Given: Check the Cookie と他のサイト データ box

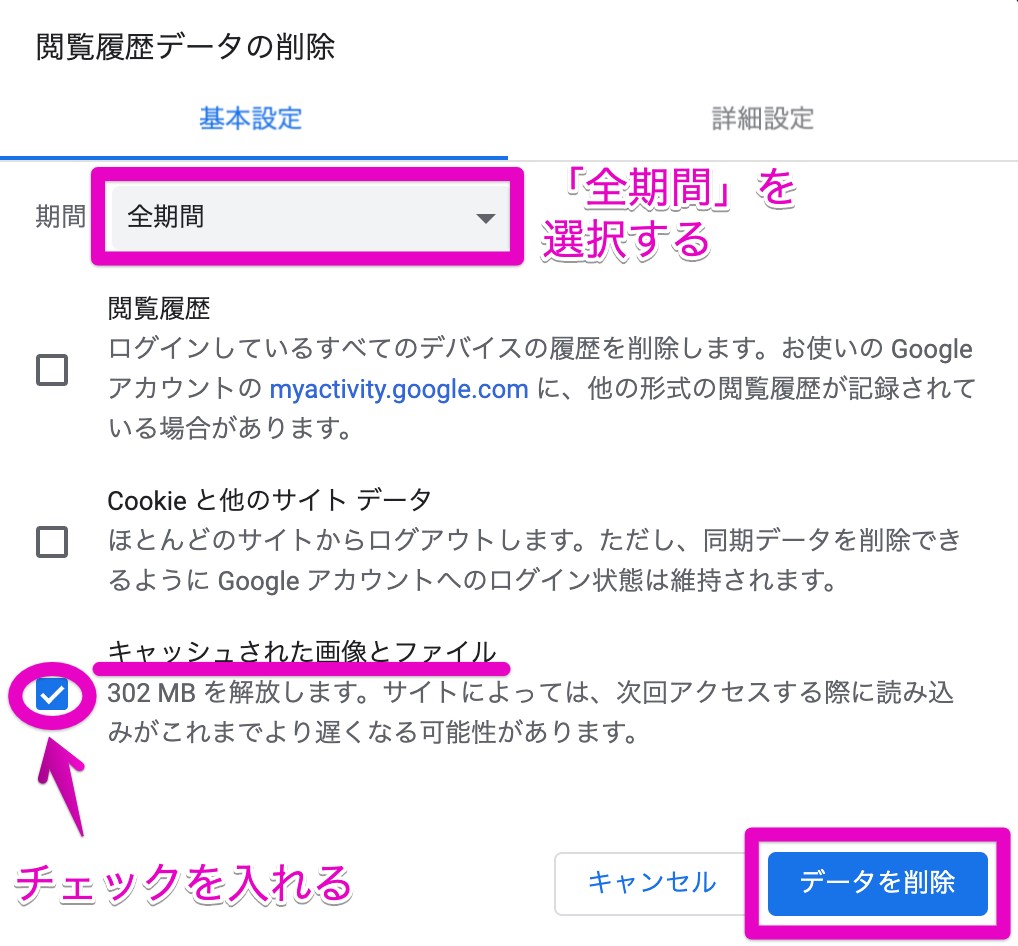Looking at the screenshot, I should click(52, 542).
